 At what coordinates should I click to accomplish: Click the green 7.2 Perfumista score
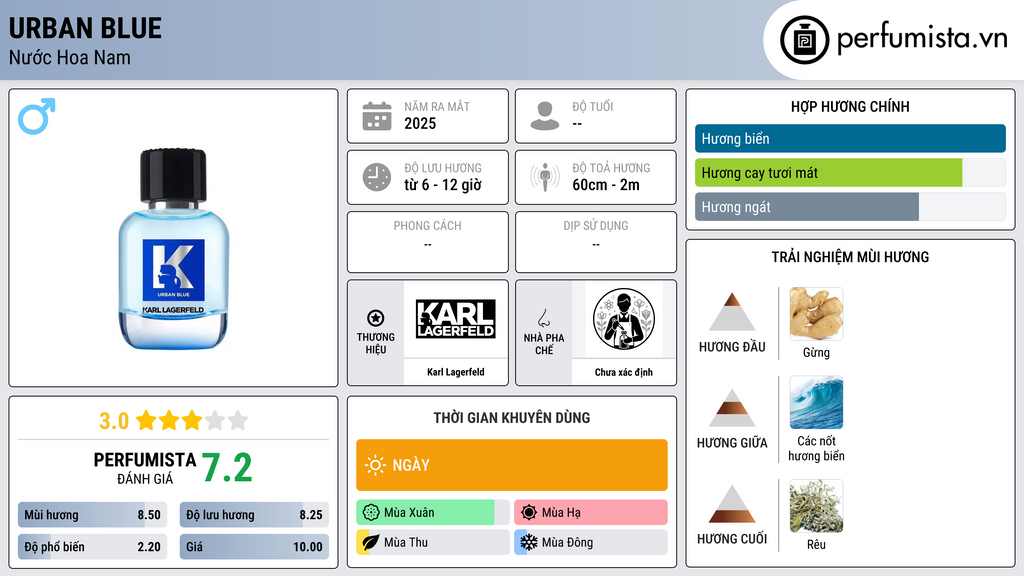[x=227, y=468]
